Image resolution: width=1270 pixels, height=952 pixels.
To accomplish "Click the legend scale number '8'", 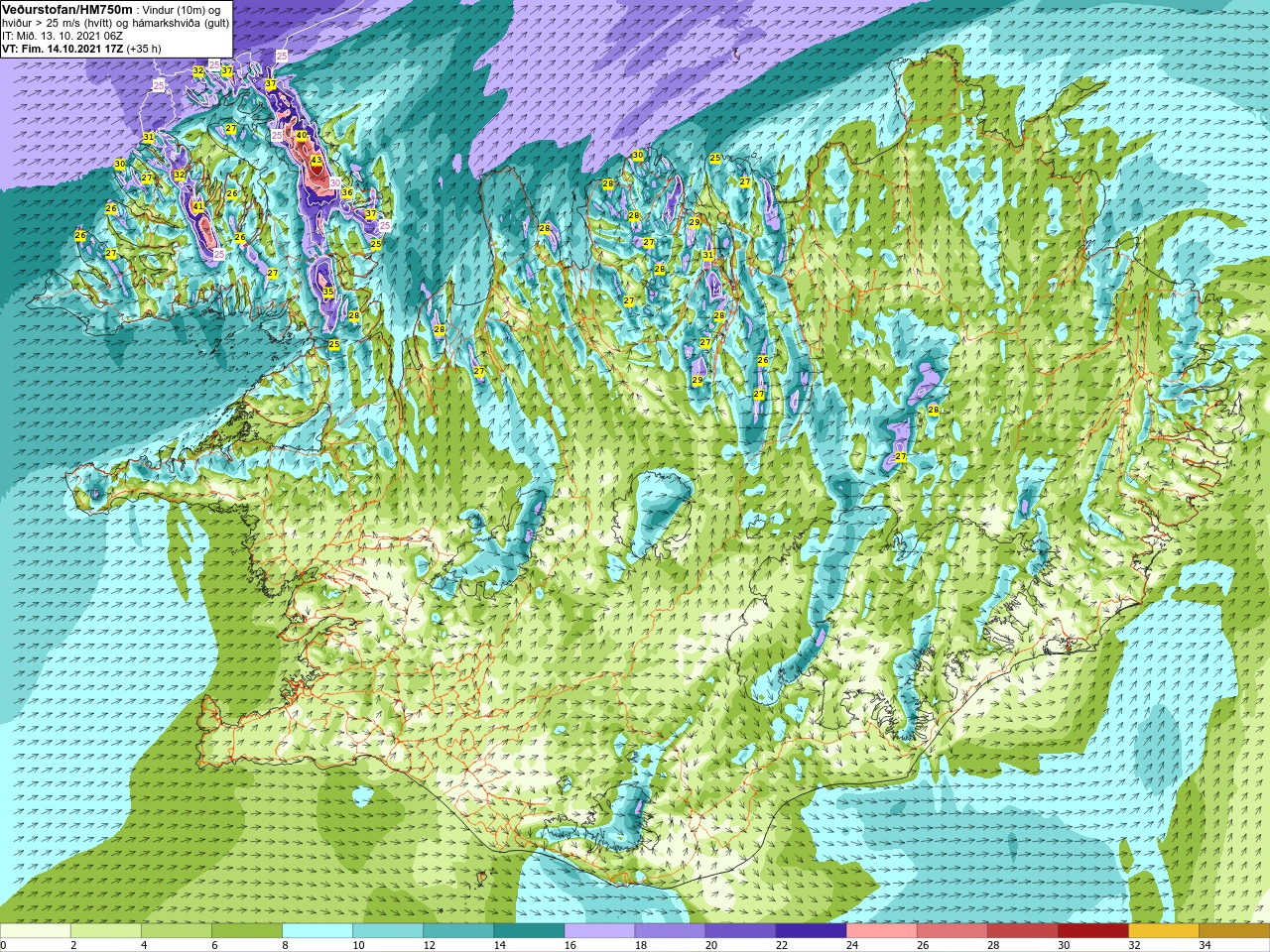I will coord(285,945).
